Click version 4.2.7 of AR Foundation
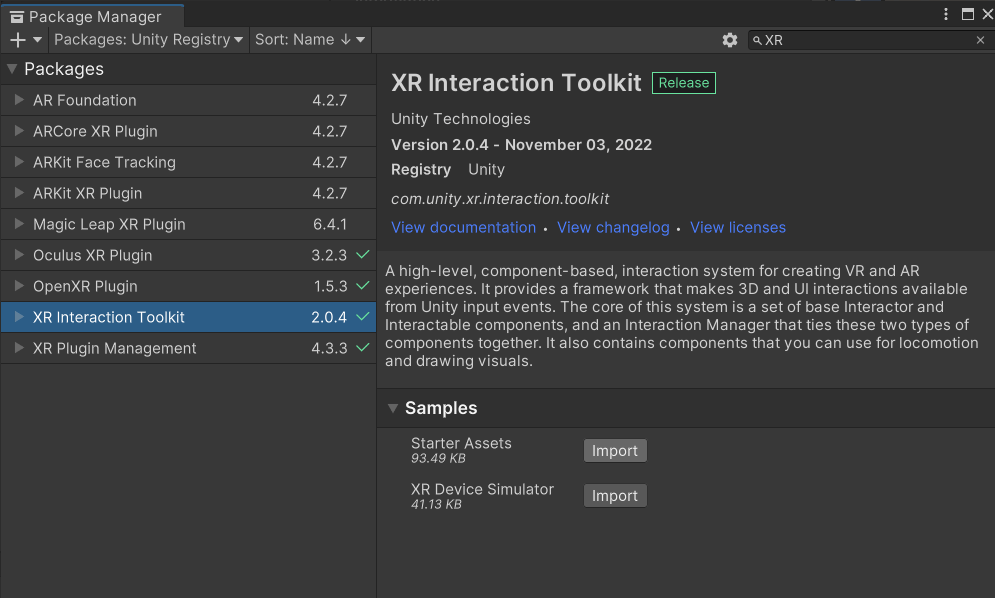The width and height of the screenshot is (995, 598). coord(329,100)
